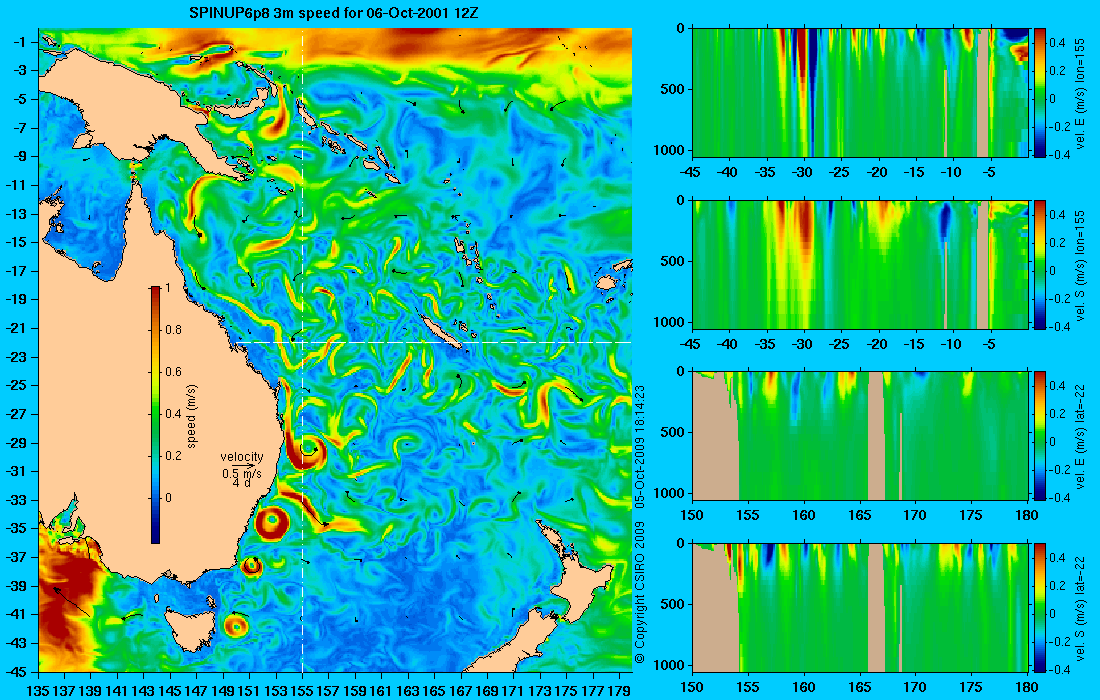Click the 'vel. S (m/s) lon=155' axis label
The width and height of the screenshot is (1100, 700).
click(1080, 266)
